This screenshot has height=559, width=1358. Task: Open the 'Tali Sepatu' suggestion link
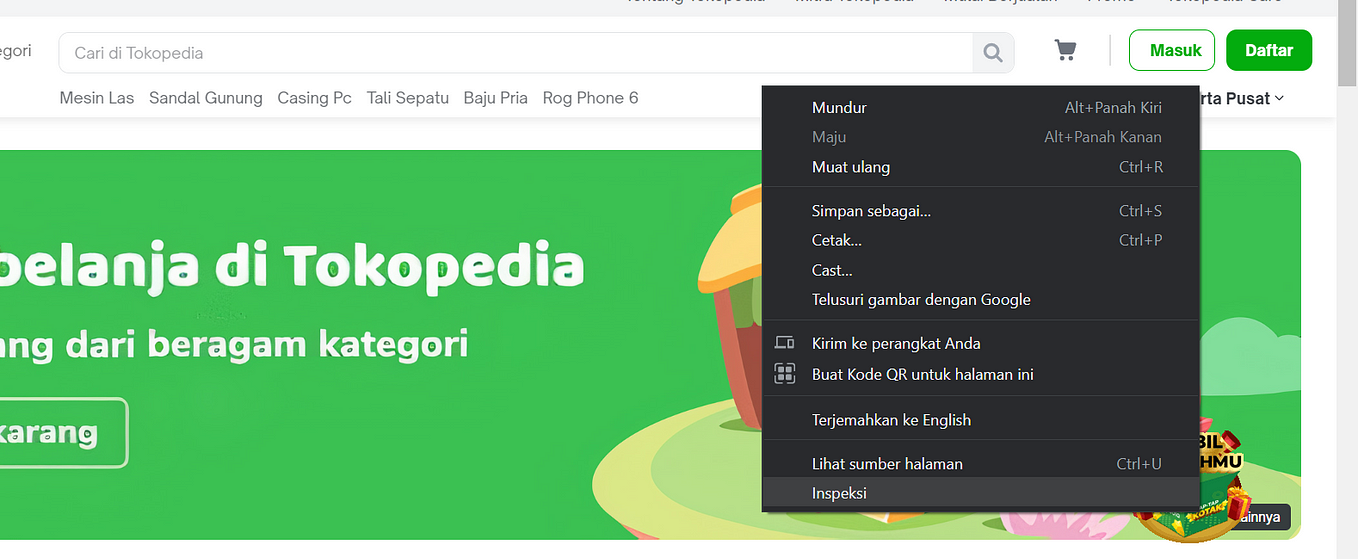[408, 98]
